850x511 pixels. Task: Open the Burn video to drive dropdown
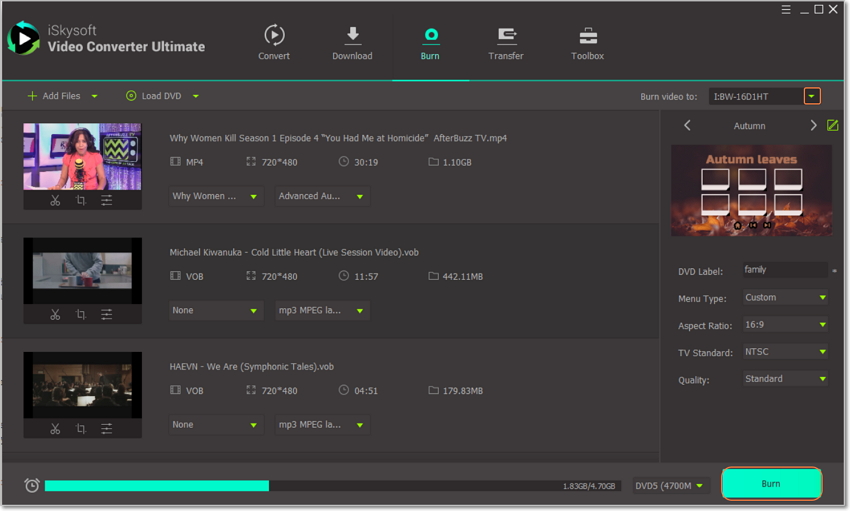click(812, 96)
